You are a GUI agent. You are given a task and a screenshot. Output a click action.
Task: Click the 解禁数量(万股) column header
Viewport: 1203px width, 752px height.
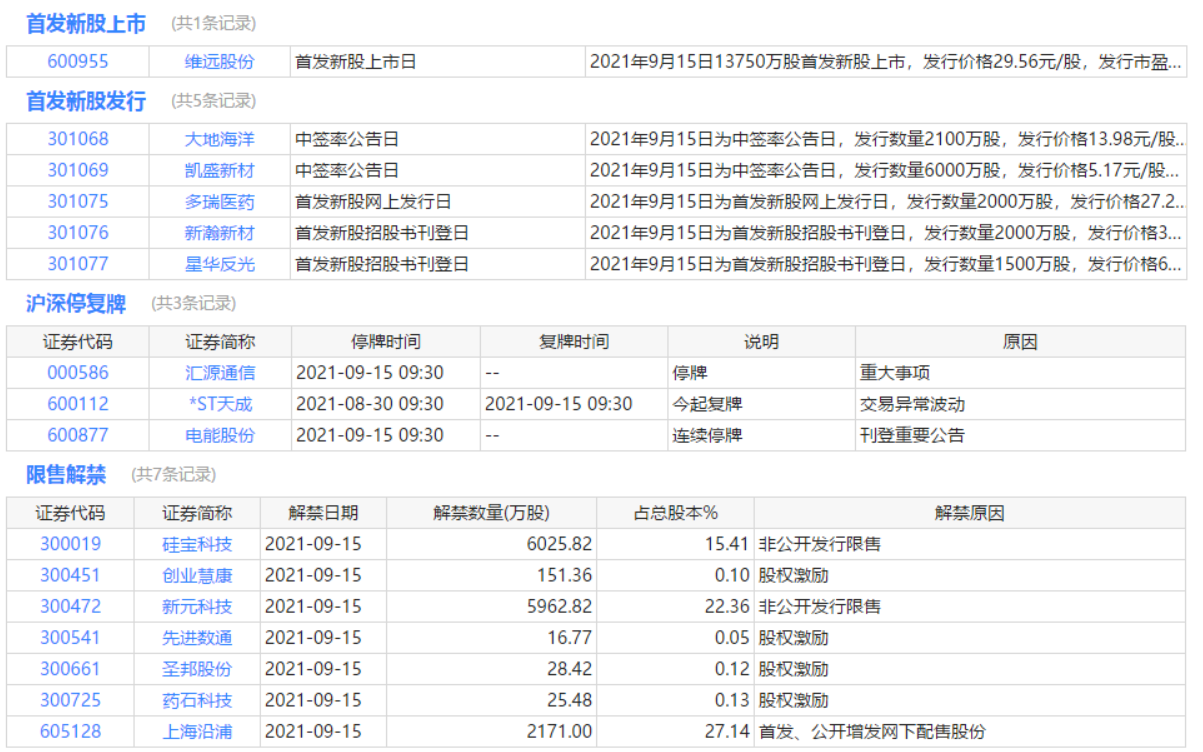491,513
